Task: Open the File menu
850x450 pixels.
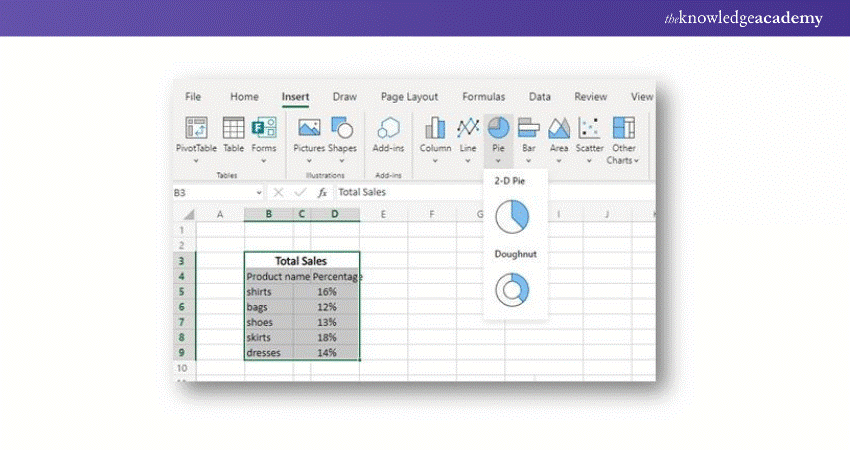Action: tap(193, 97)
